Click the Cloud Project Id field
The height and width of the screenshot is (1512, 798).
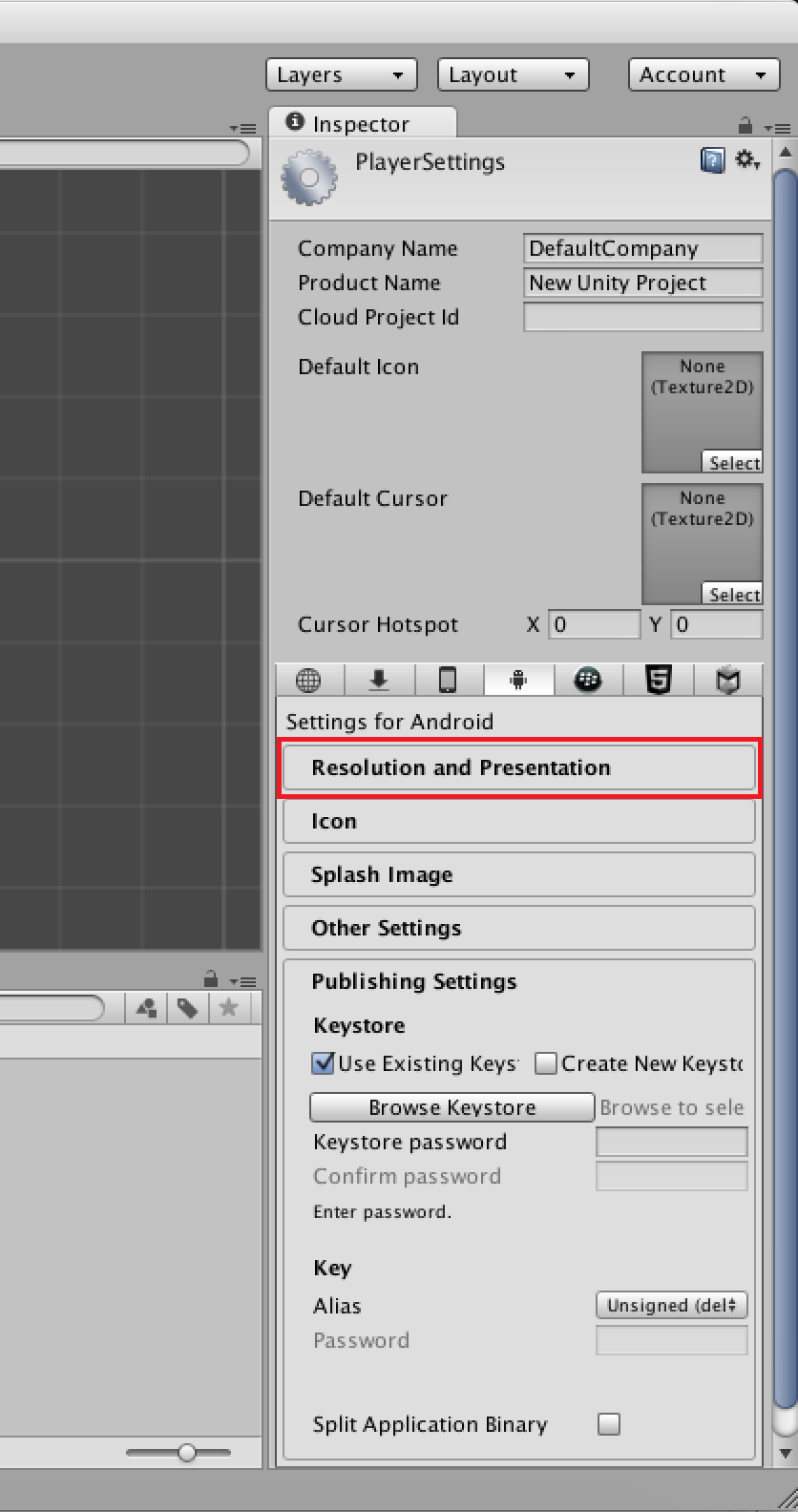[x=643, y=317]
